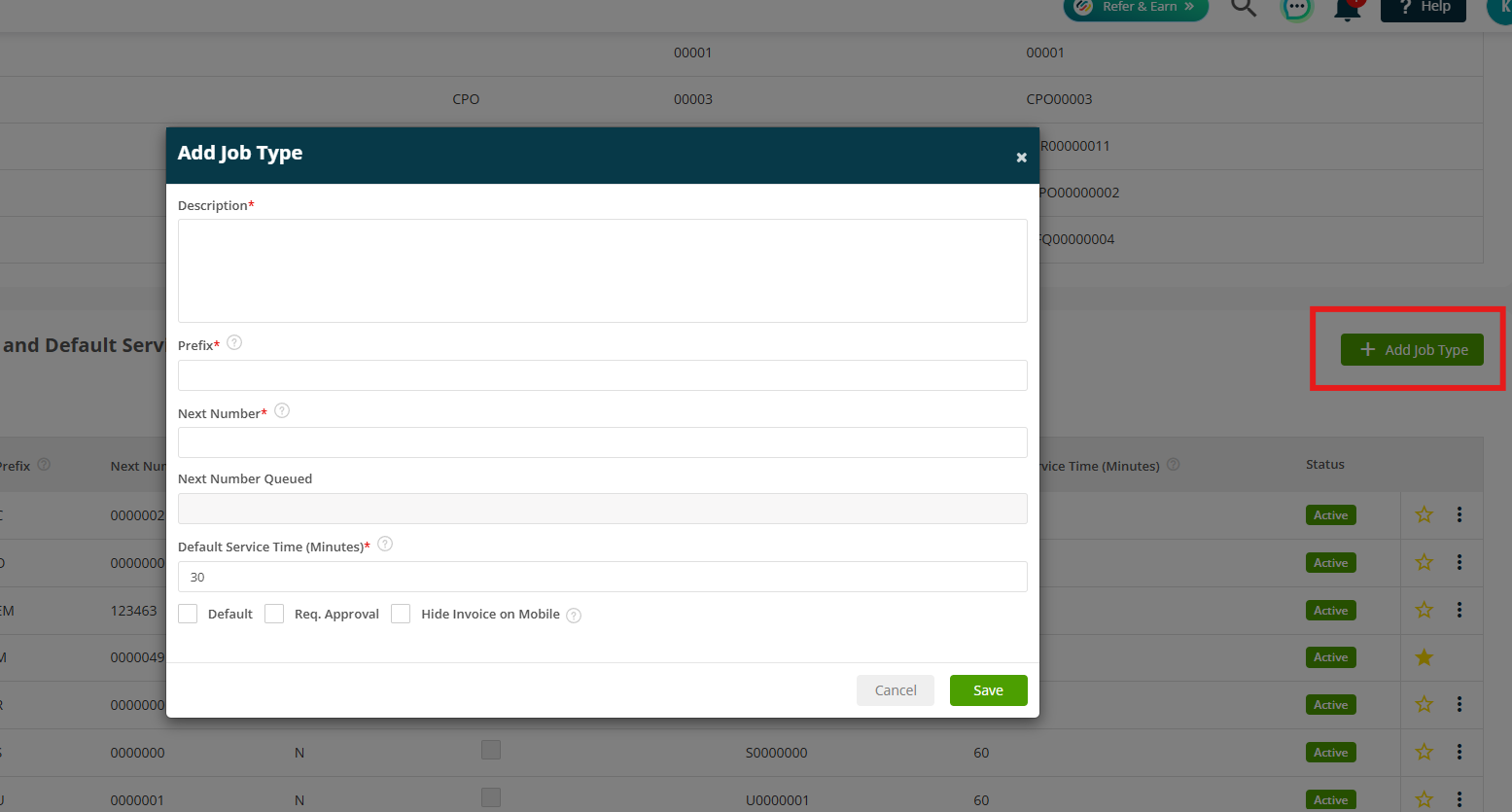Viewport: 1512px width, 812px height.
Task: Click the Refer & Earn button
Action: [x=1136, y=8]
